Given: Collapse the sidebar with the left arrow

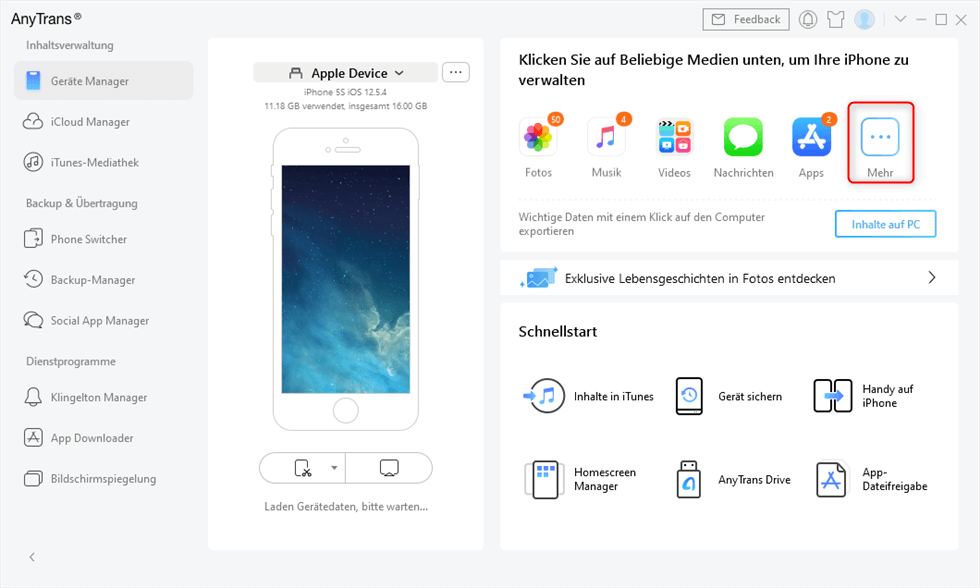Looking at the screenshot, I should tap(32, 557).
